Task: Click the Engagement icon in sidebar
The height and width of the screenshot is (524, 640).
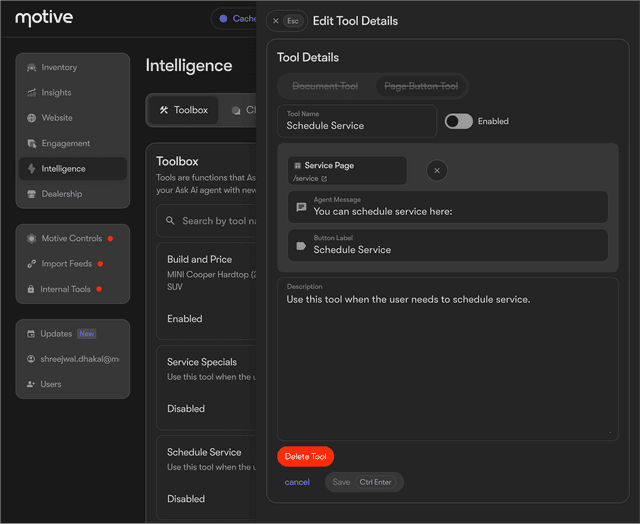Action: tap(32, 143)
